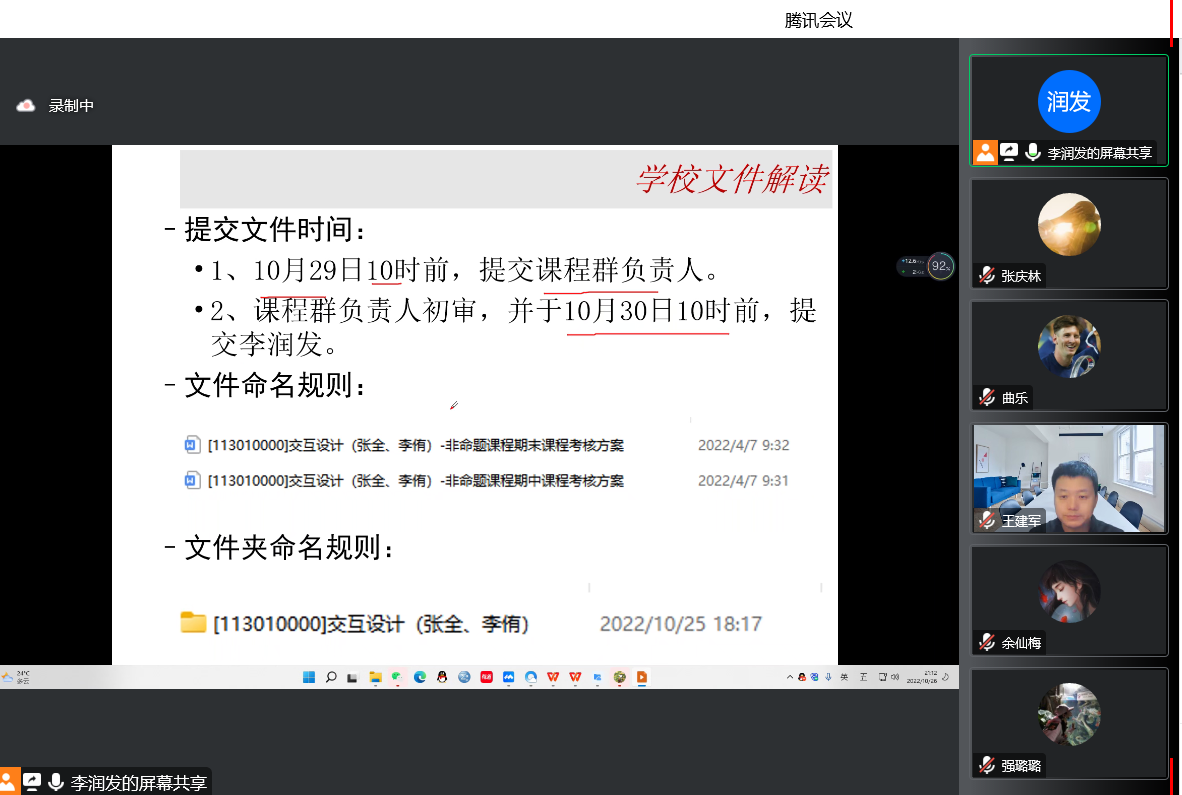Click the [113010000]交互设计 folder
Image resolution: width=1182 pixels, height=795 pixels.
coord(370,624)
